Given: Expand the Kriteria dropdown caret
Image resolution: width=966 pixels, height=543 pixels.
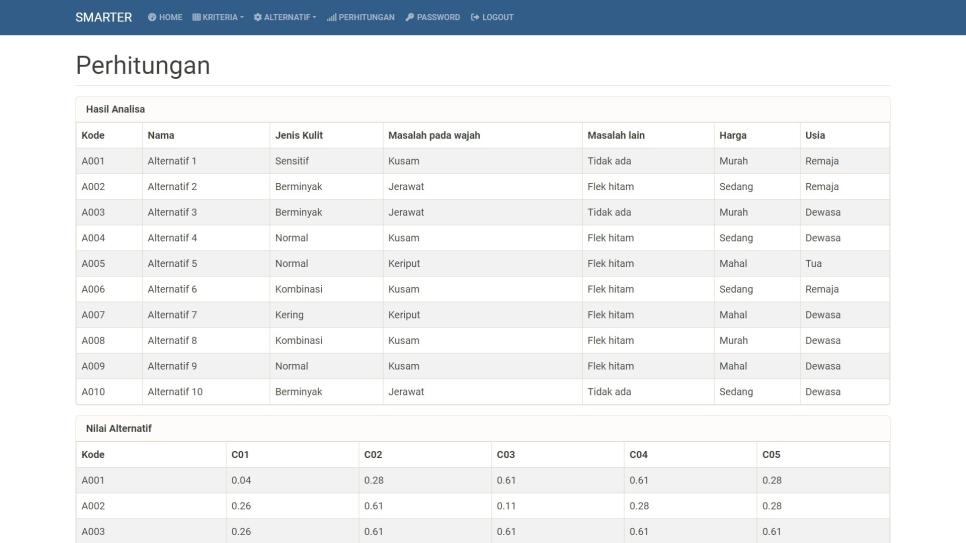Looking at the screenshot, I should (242, 18).
